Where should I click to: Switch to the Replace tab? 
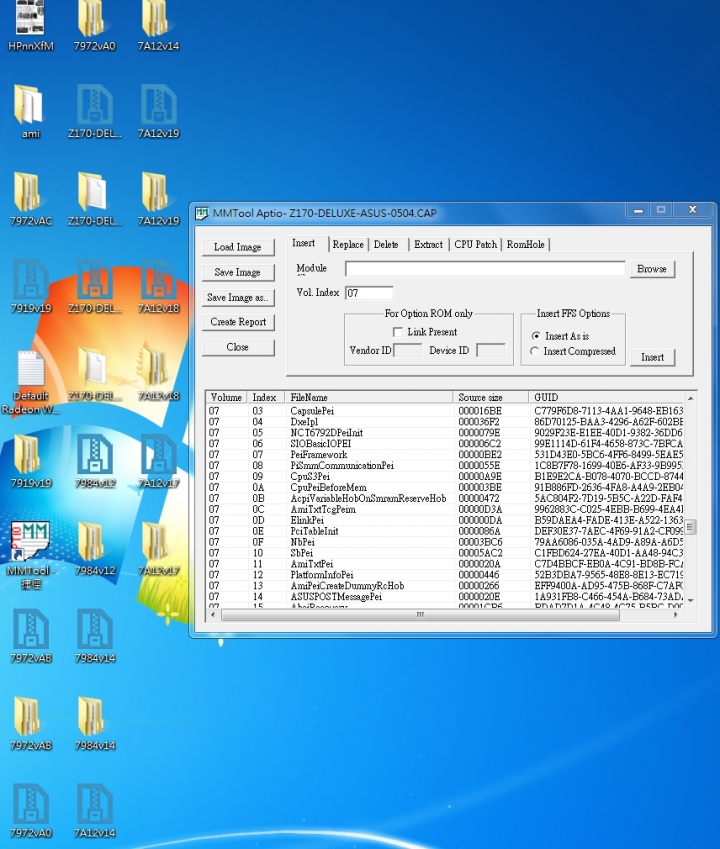348,244
